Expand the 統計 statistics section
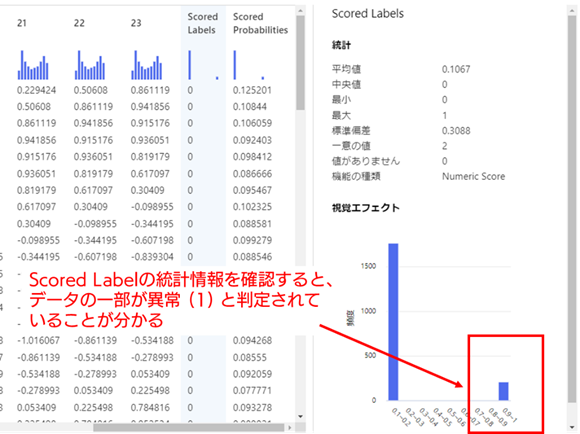The height and width of the screenshot is (434, 580). coord(341,45)
